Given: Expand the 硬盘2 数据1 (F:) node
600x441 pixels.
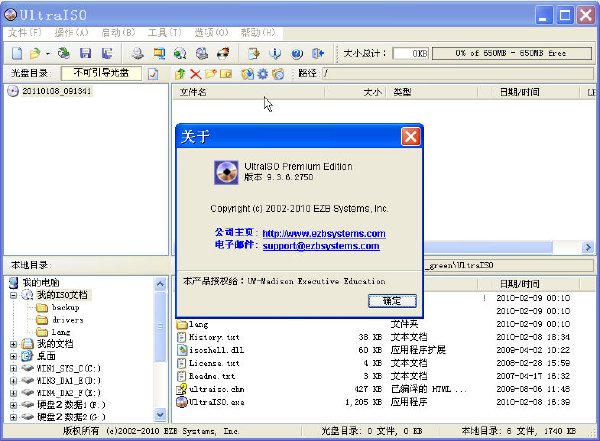Looking at the screenshot, I should [x=13, y=405].
